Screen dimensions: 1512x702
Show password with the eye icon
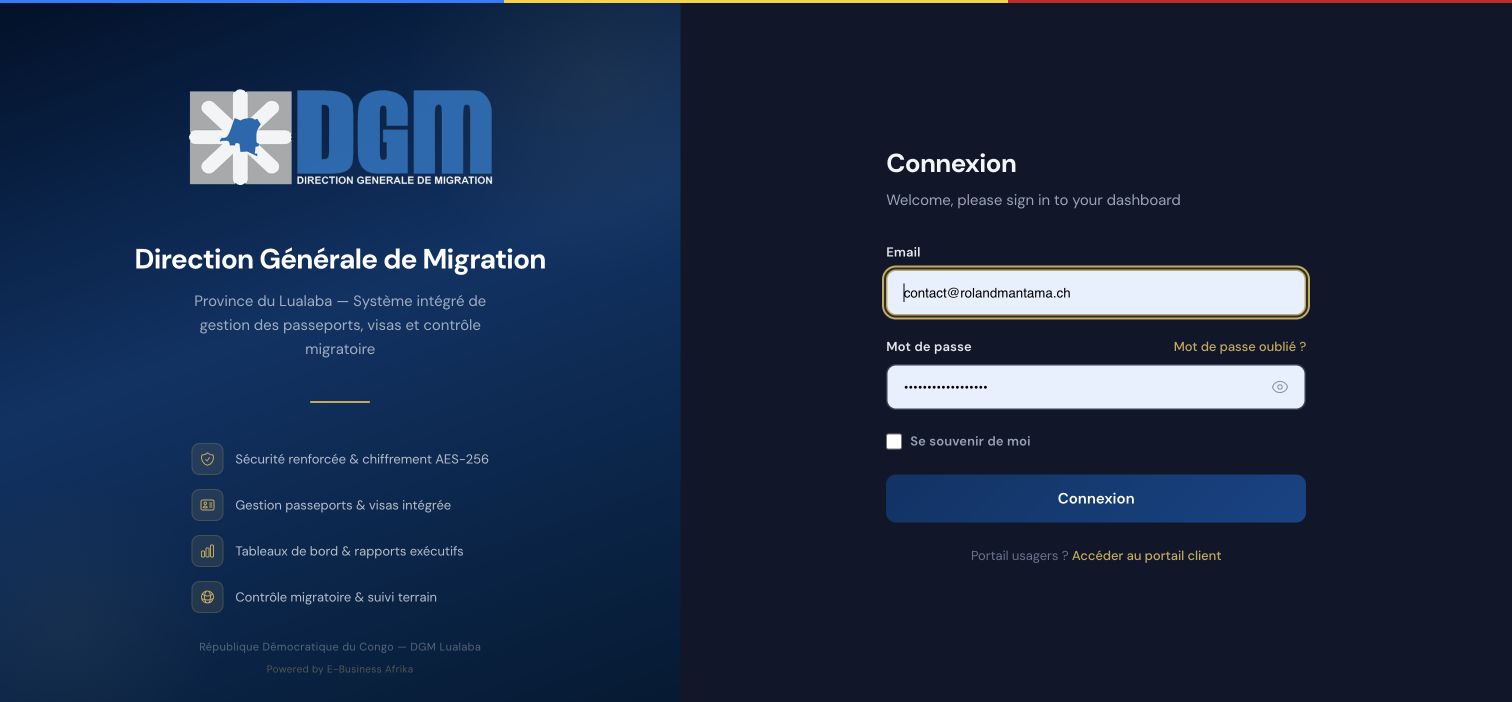tap(1280, 387)
